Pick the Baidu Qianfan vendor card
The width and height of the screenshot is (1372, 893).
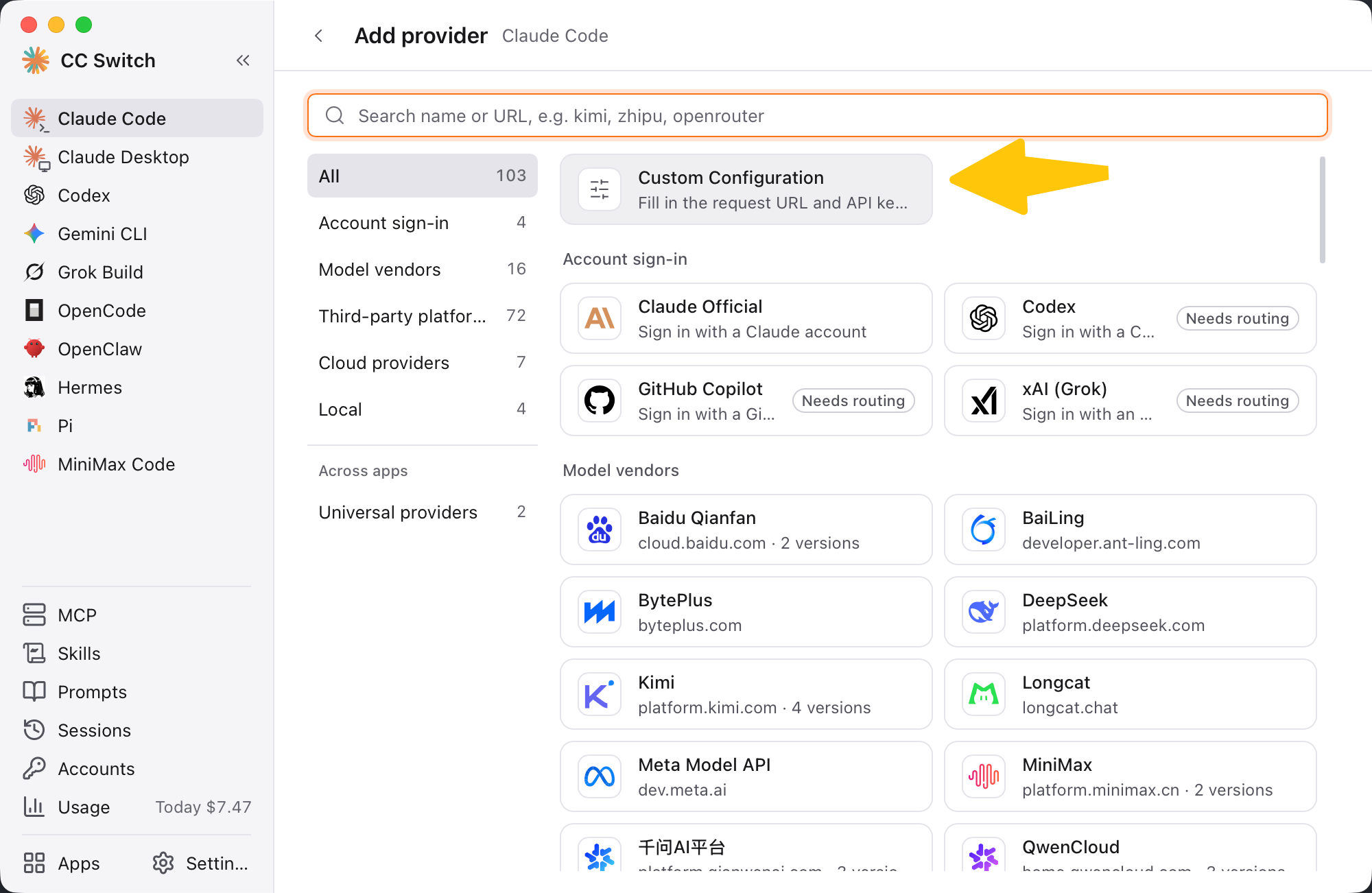746,529
